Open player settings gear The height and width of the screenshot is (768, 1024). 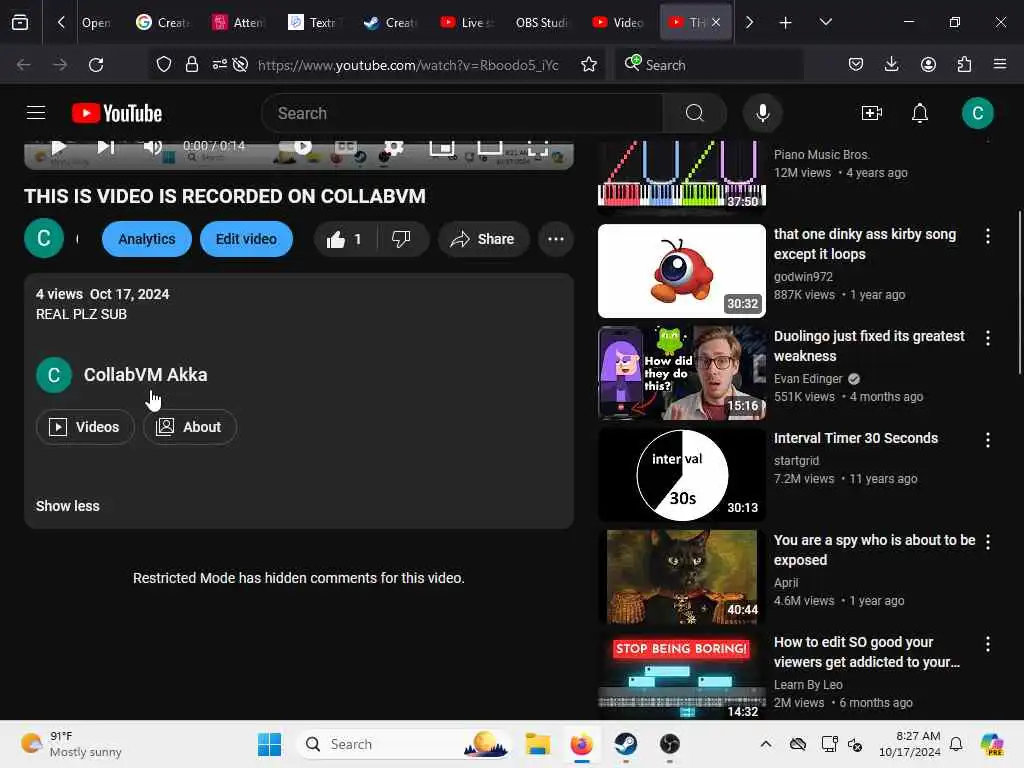tap(393, 147)
